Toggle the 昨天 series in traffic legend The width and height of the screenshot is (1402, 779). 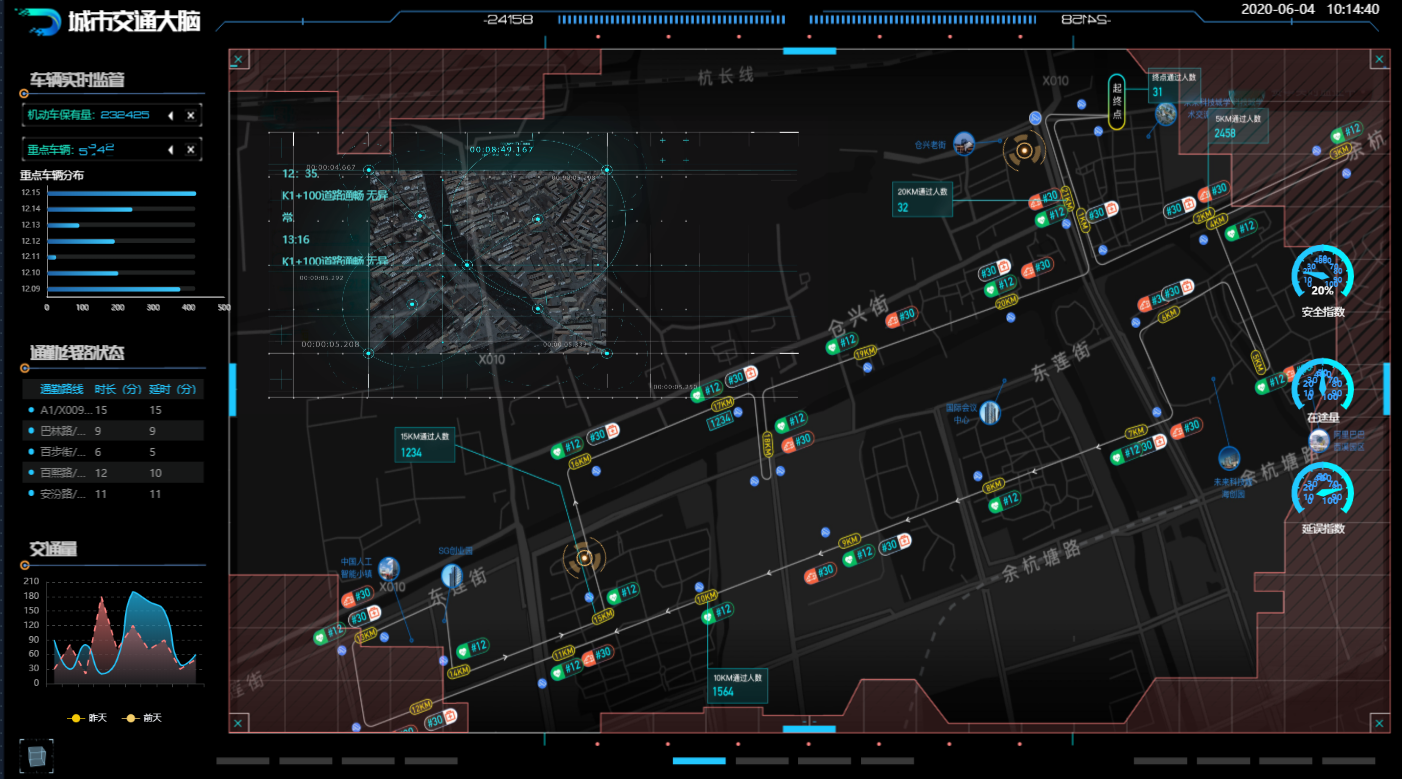click(88, 718)
